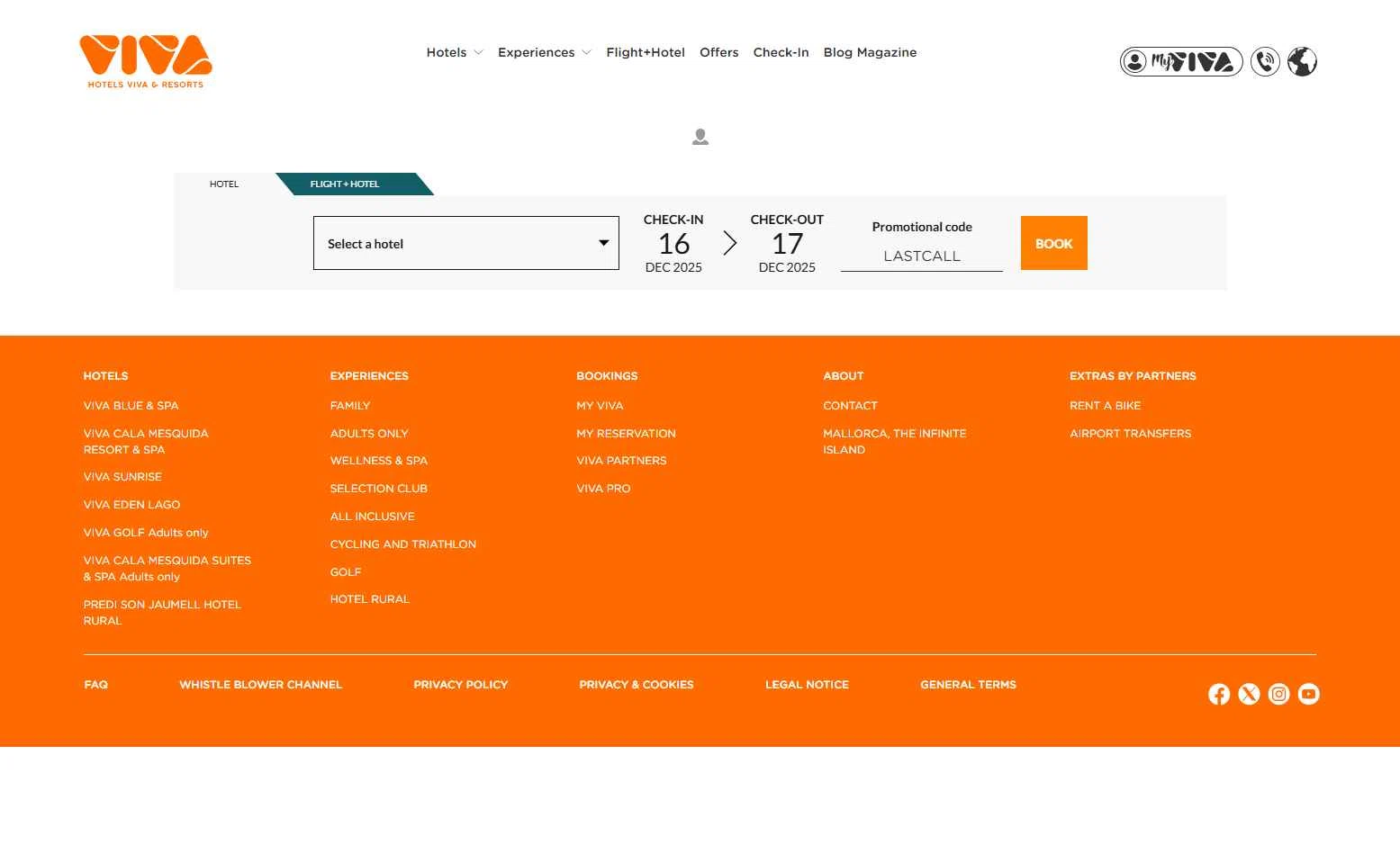The image size is (1400, 863).
Task: Open VIVA CALA MESQUIDA SUITES & SPA link
Action: (x=167, y=569)
